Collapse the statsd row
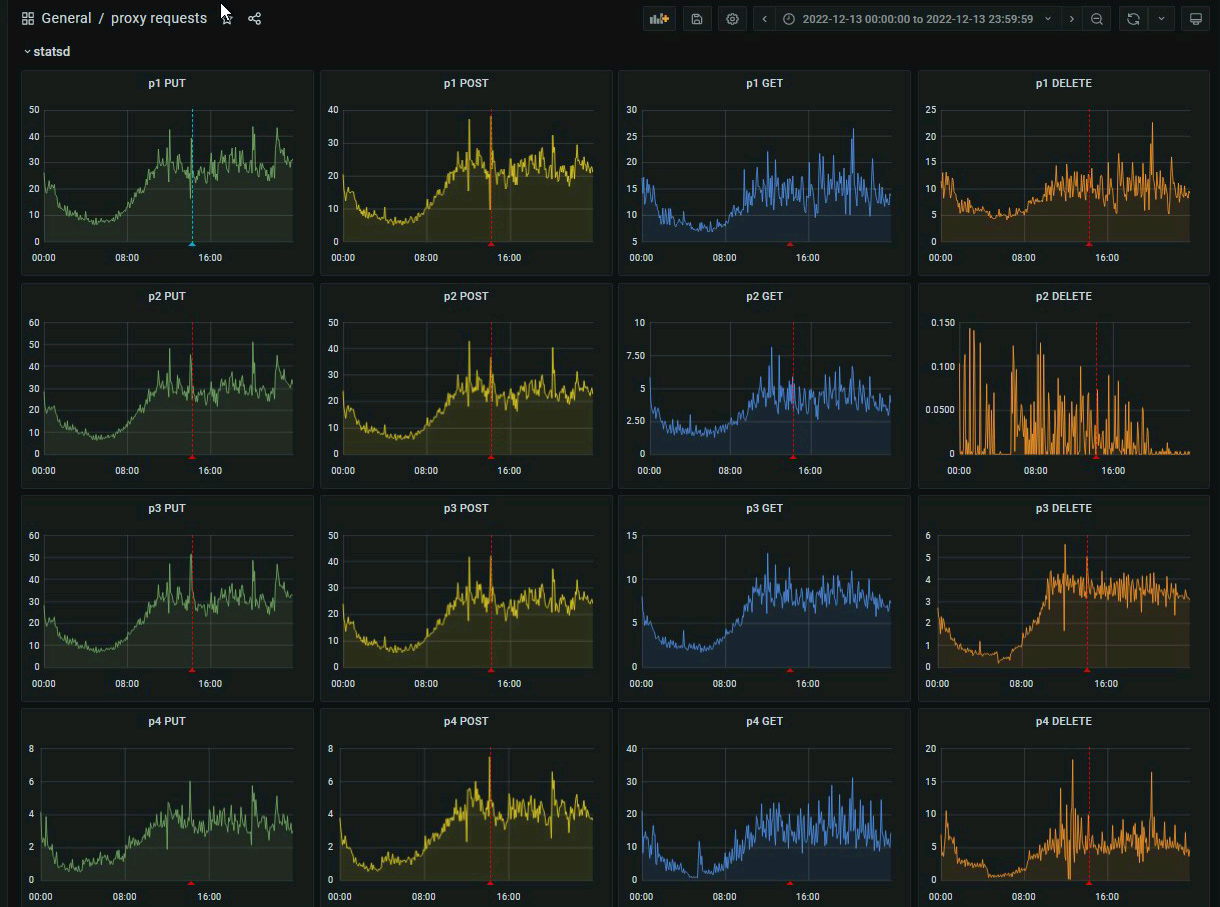The height and width of the screenshot is (907, 1220). tap(47, 51)
